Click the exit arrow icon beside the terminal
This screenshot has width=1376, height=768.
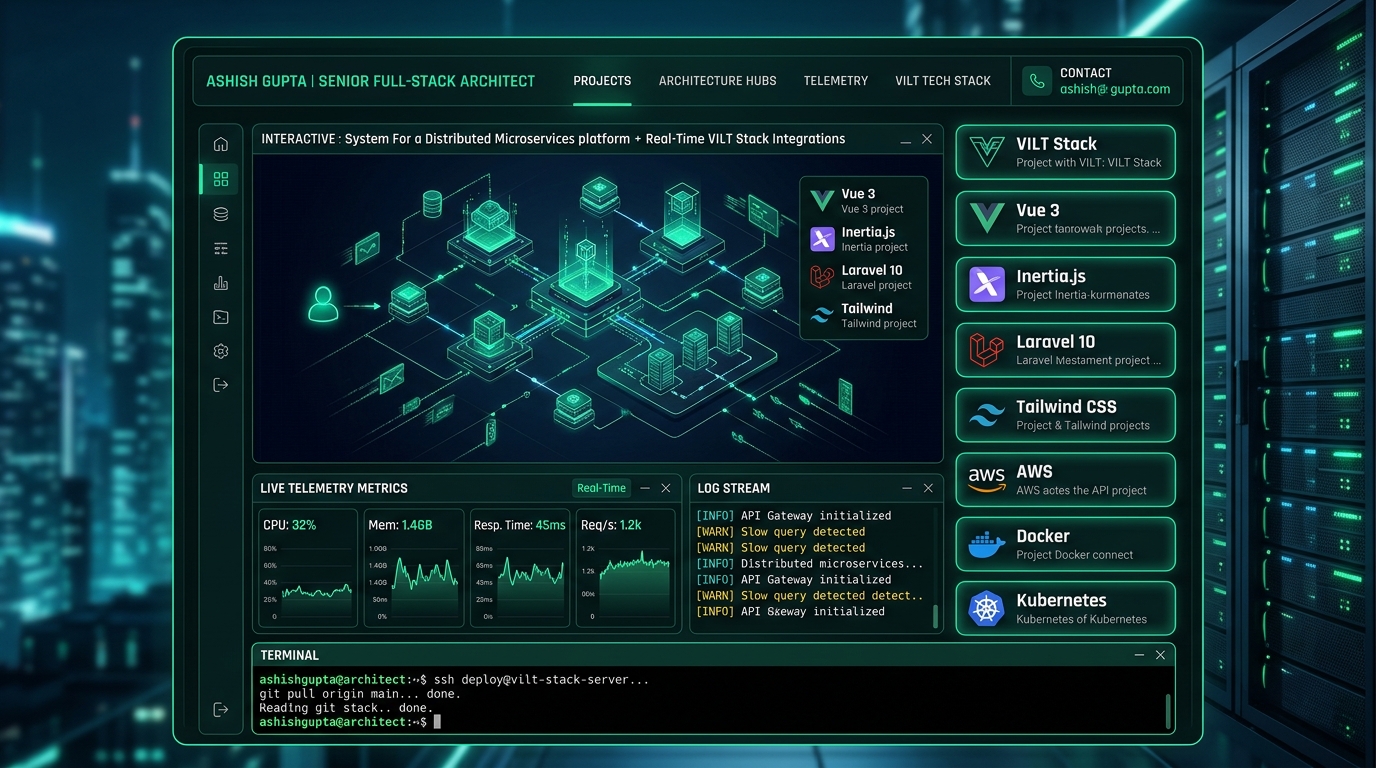221,709
